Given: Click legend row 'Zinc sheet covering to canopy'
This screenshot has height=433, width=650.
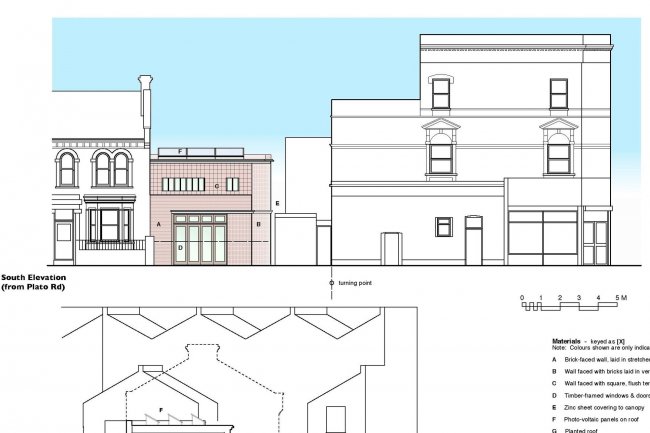Looking at the screenshot, I should [x=598, y=408].
